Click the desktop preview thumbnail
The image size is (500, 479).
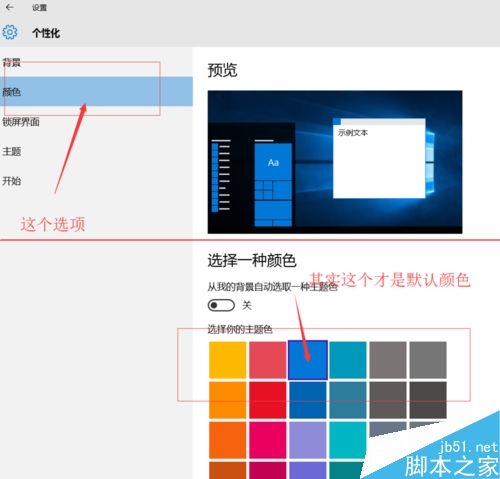[x=335, y=162]
